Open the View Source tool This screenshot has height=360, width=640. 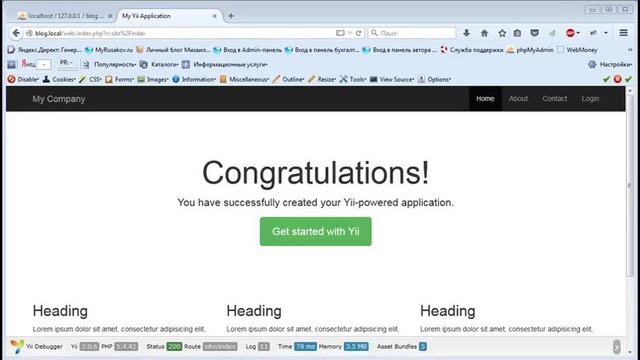coord(392,79)
